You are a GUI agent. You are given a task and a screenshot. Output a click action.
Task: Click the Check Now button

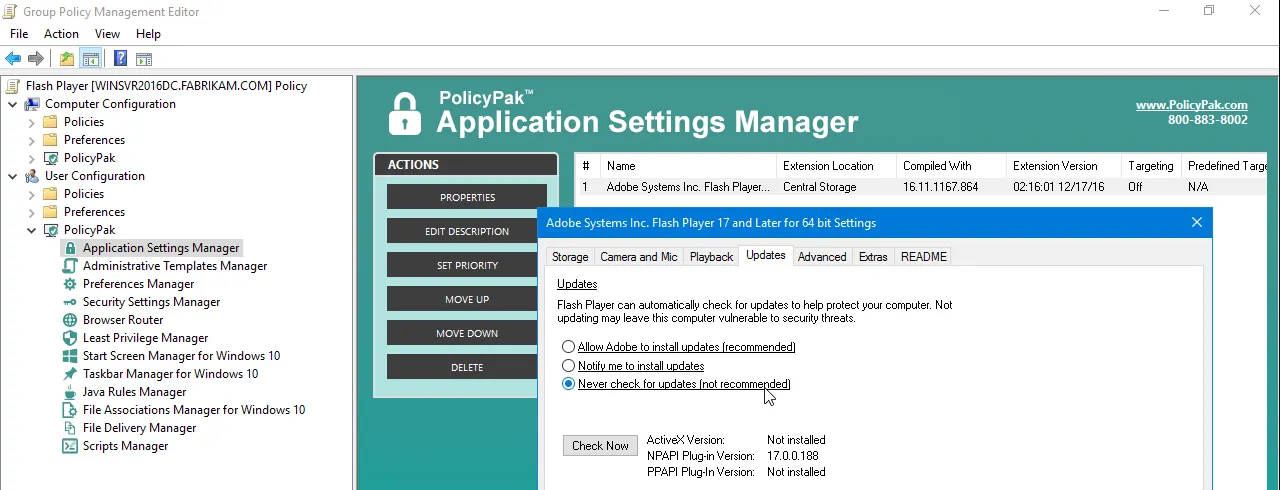tap(600, 446)
